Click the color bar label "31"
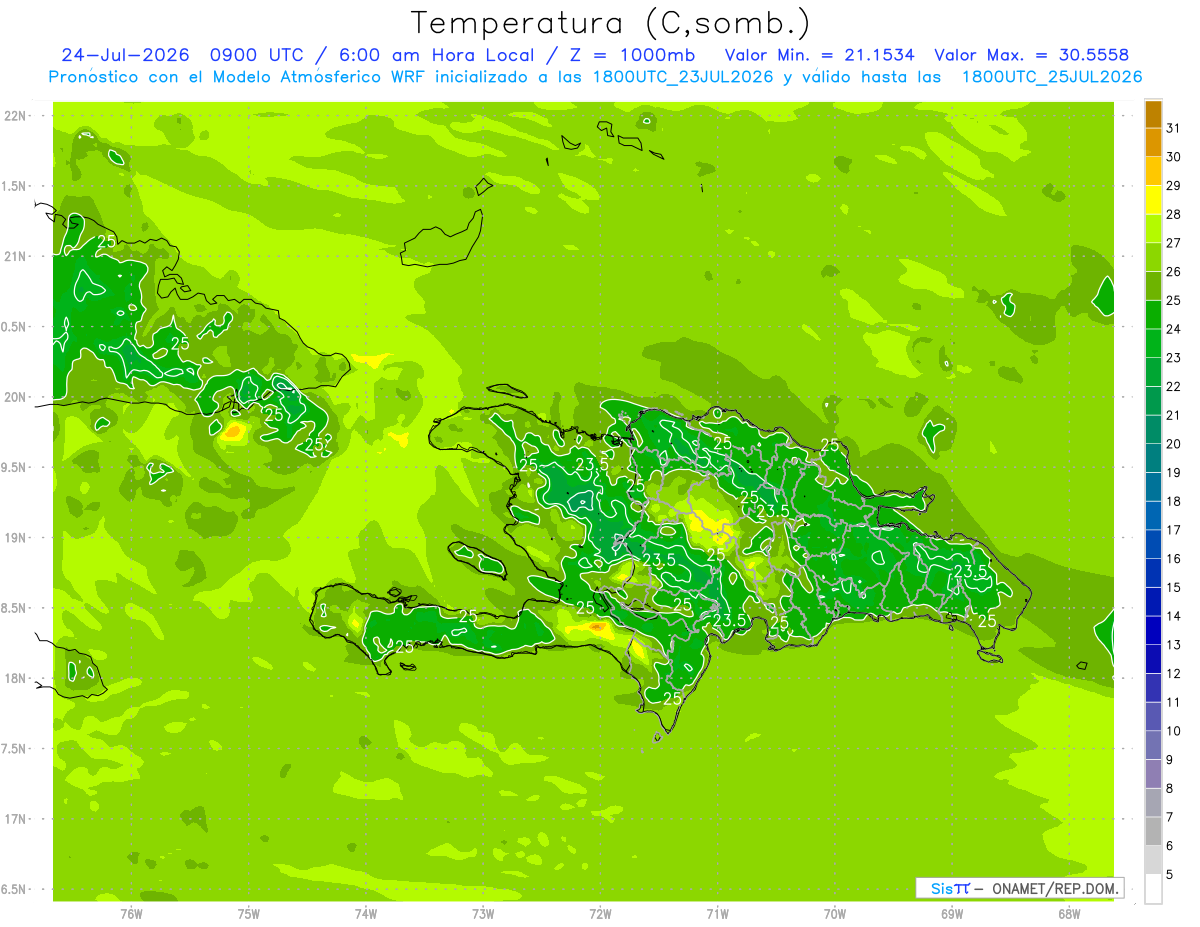 [x=1174, y=128]
